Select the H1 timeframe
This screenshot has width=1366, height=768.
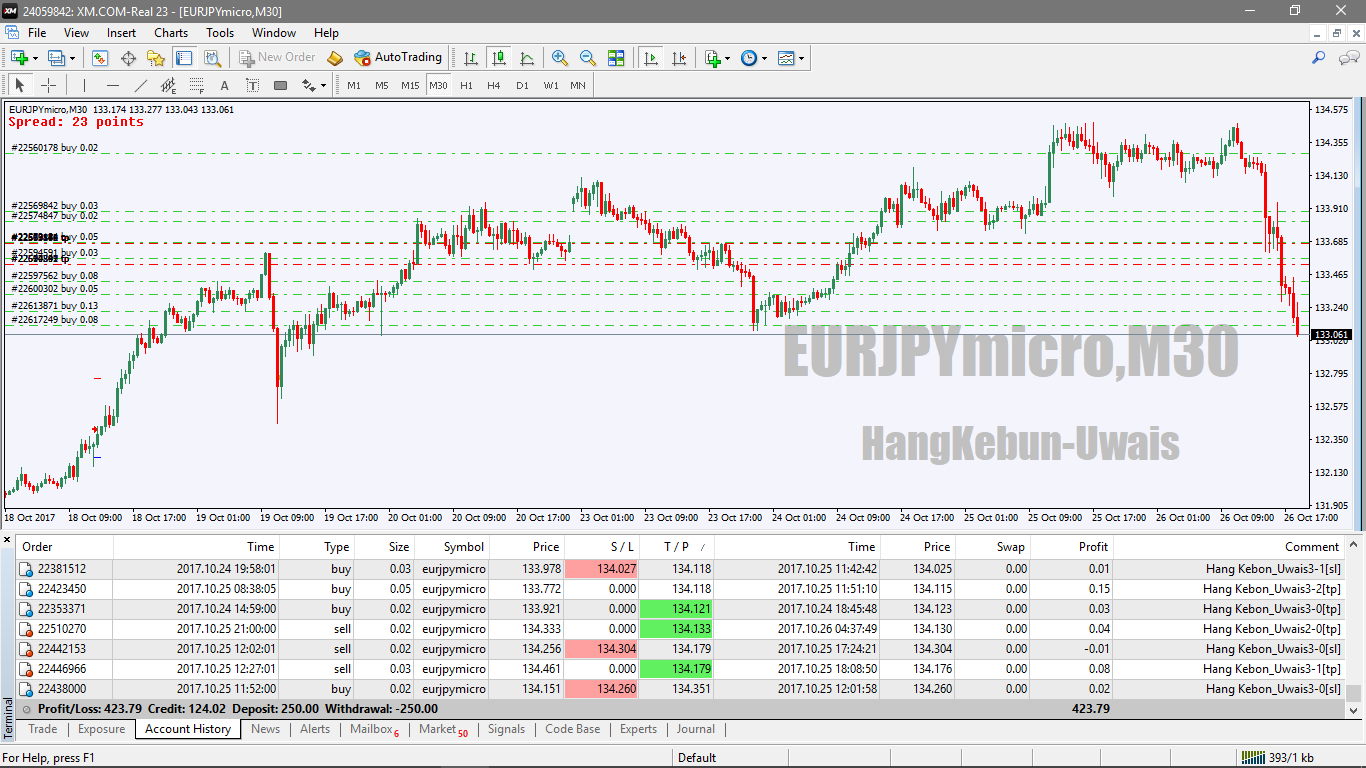(466, 85)
